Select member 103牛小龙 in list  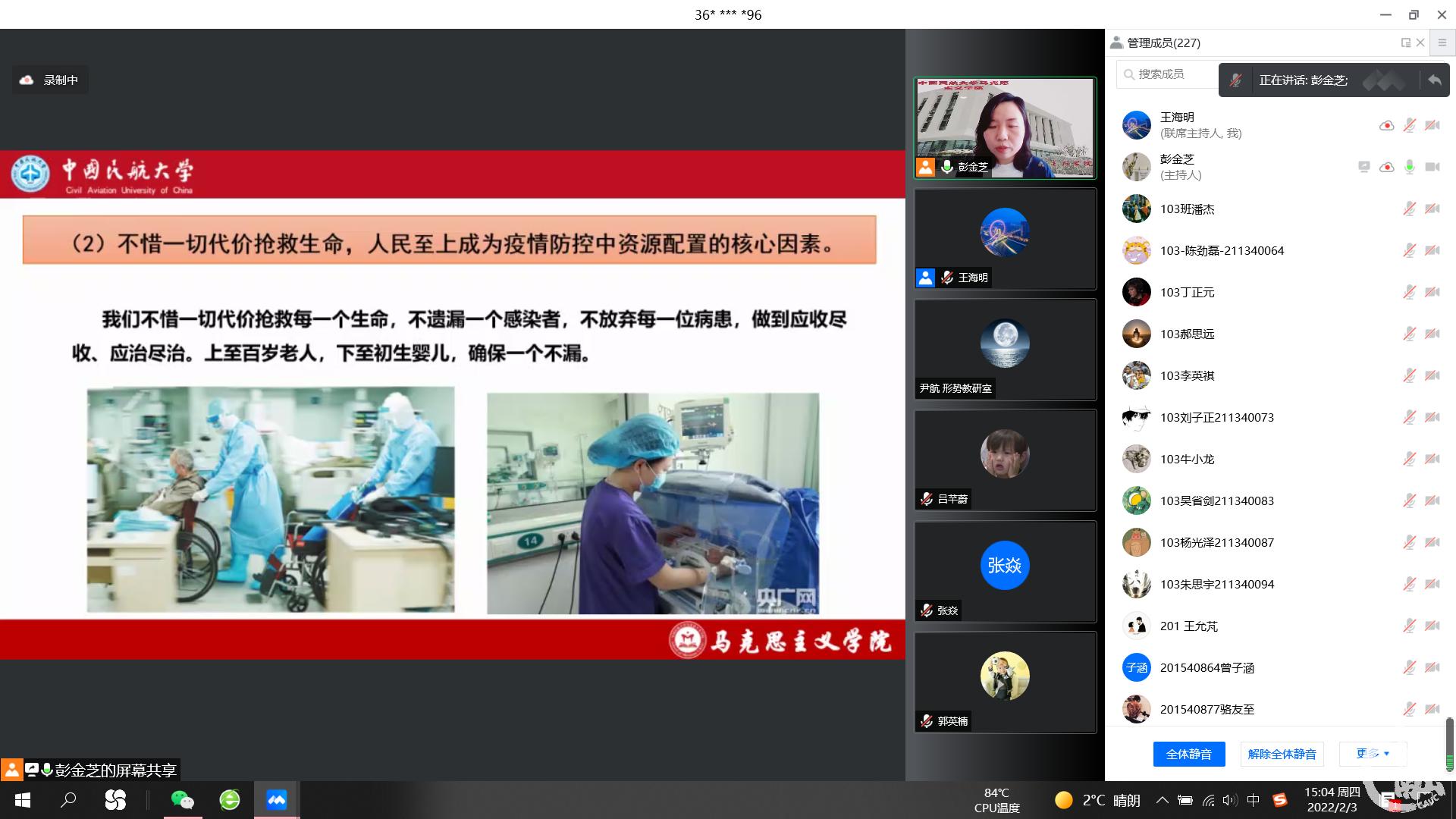(x=1187, y=460)
